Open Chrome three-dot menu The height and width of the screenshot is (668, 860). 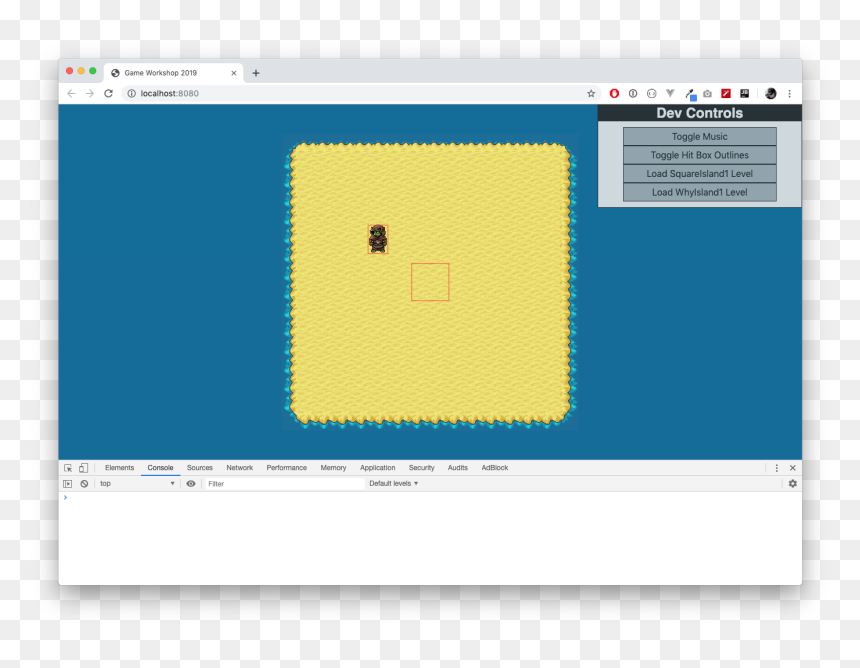789,93
